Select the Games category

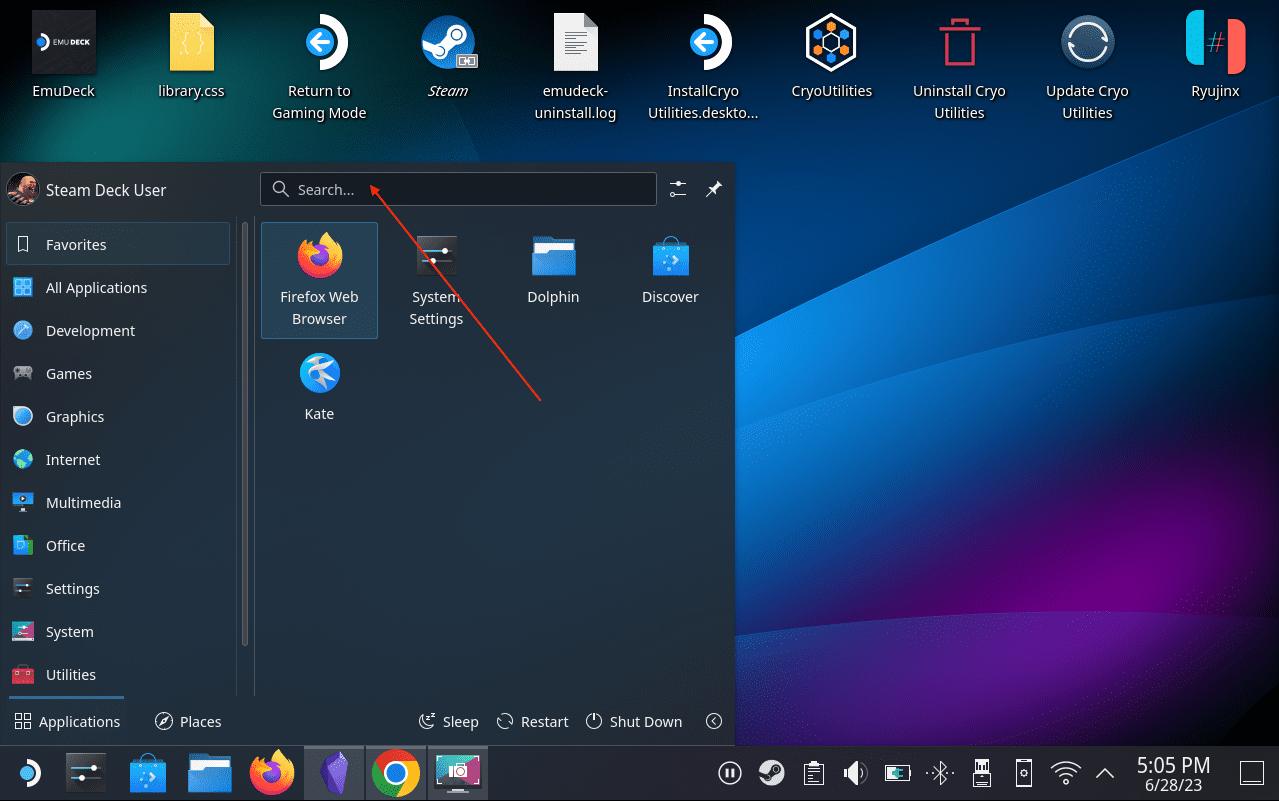point(118,373)
